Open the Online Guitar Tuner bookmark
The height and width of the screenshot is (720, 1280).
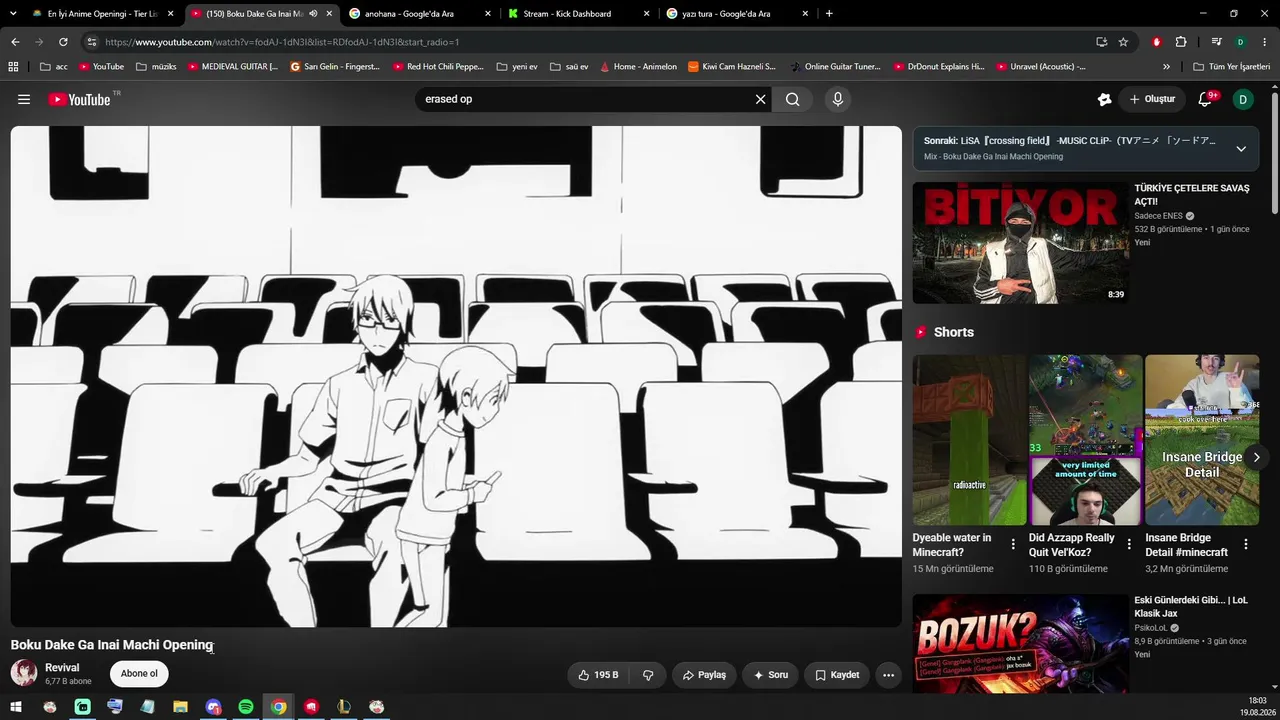pyautogui.click(x=836, y=67)
